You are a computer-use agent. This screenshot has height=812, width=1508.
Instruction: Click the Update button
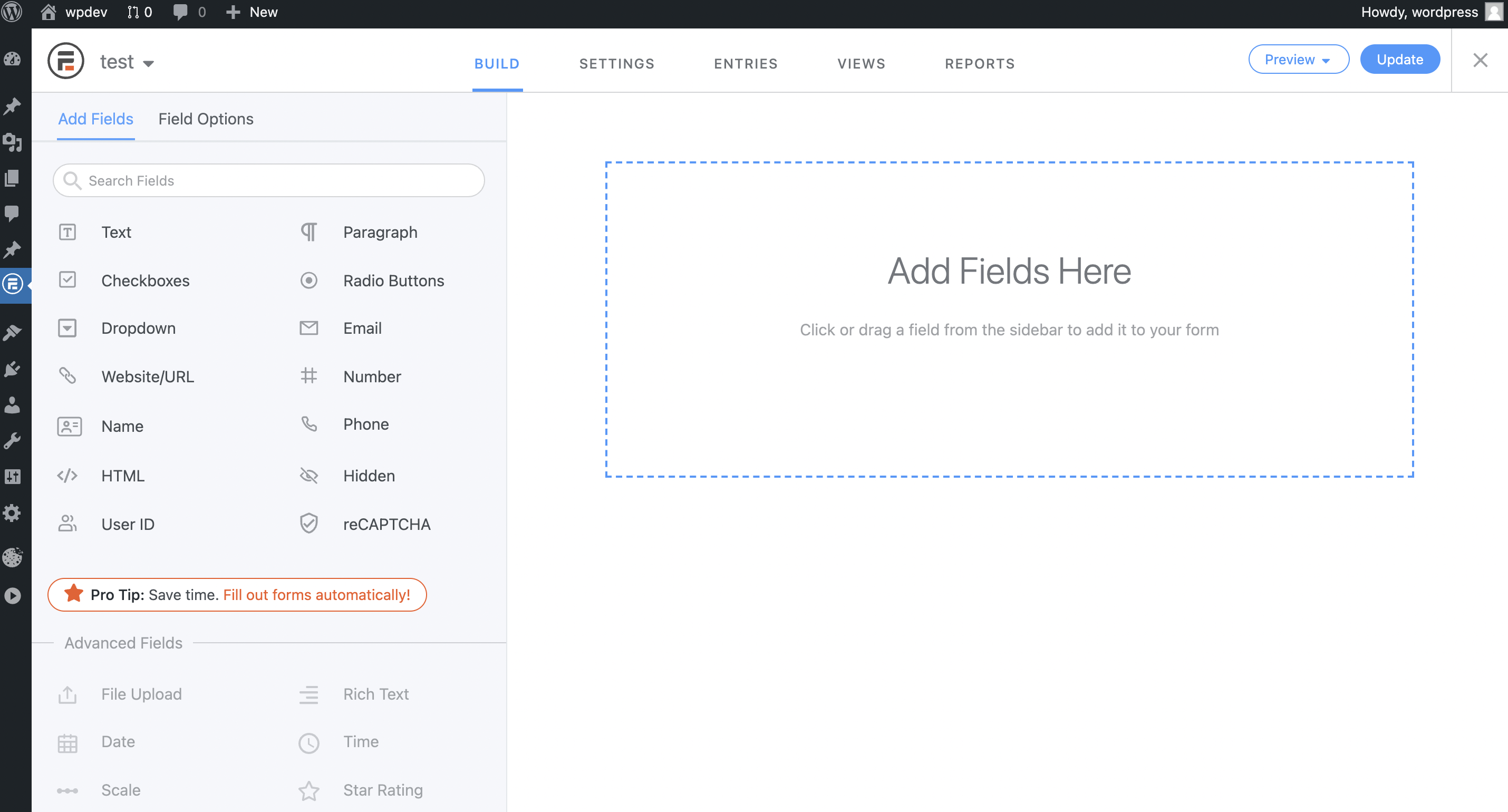click(x=1399, y=60)
